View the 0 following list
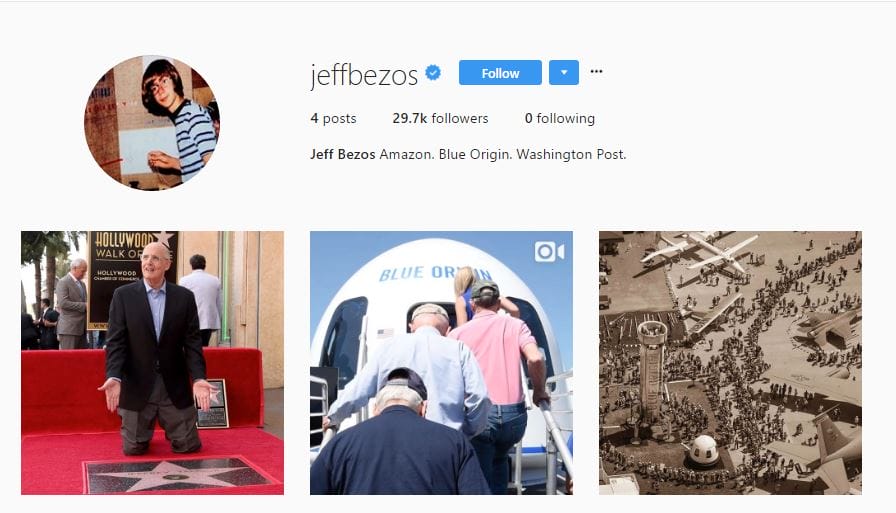896x513 pixels. [x=559, y=118]
